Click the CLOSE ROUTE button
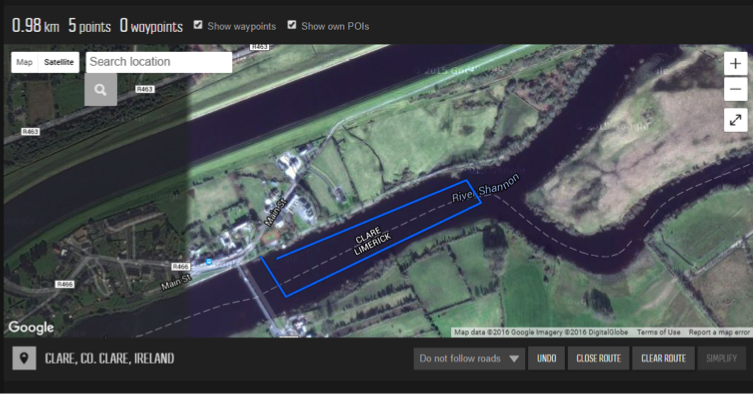Viewport: 754px width, 394px height. [598, 358]
